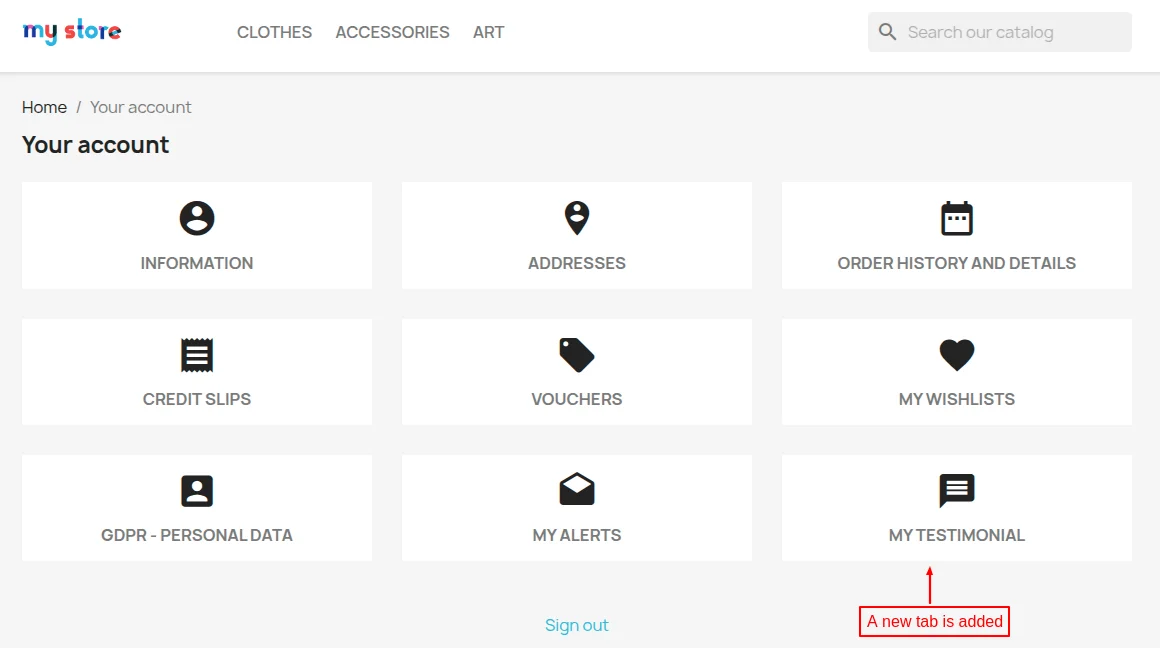This screenshot has width=1160, height=648.
Task: Open the CLOTHES menu
Action: 274,32
